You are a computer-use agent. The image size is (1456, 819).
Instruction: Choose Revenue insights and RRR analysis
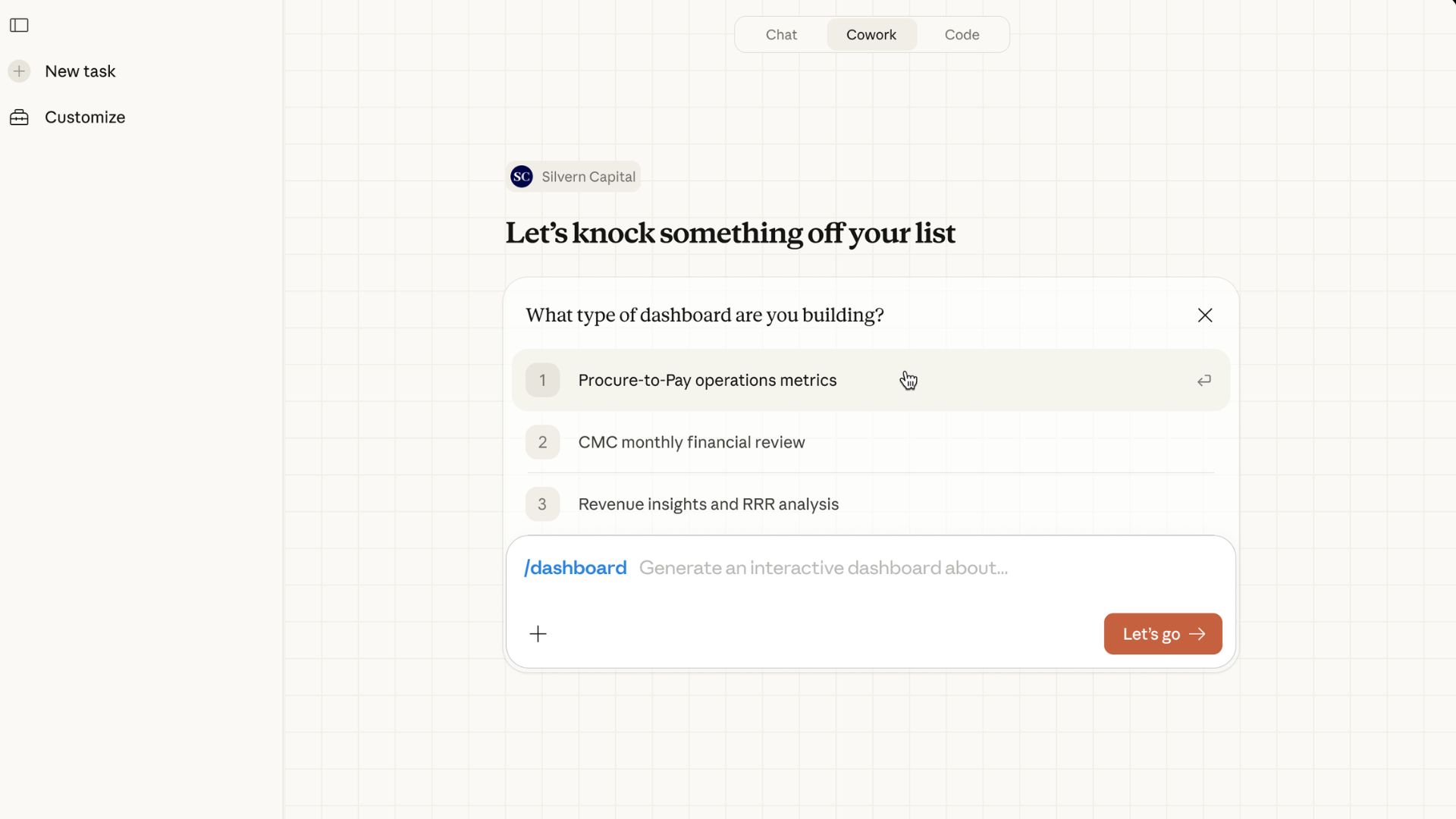pos(708,504)
